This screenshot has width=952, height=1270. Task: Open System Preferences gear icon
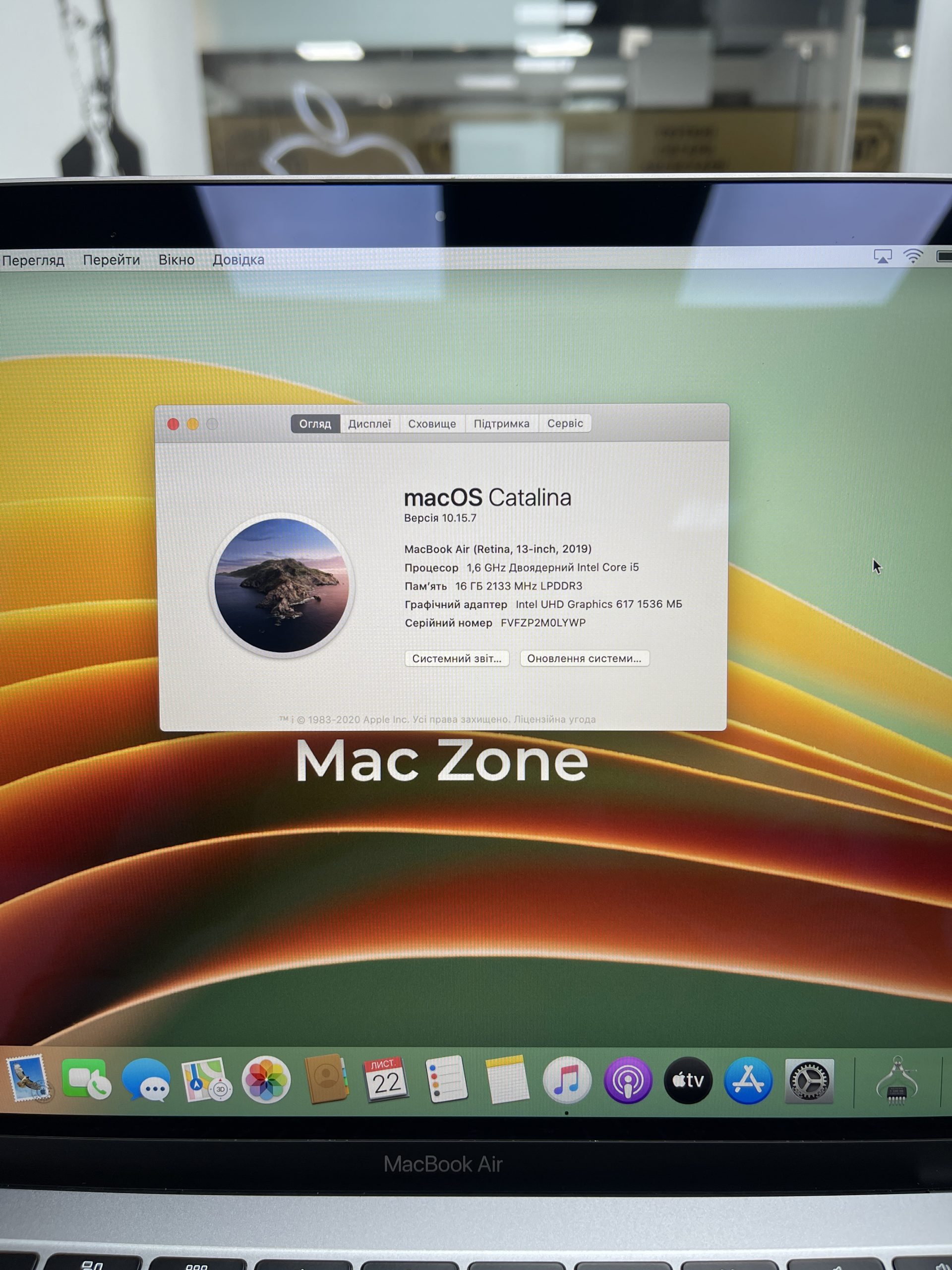[x=809, y=1080]
